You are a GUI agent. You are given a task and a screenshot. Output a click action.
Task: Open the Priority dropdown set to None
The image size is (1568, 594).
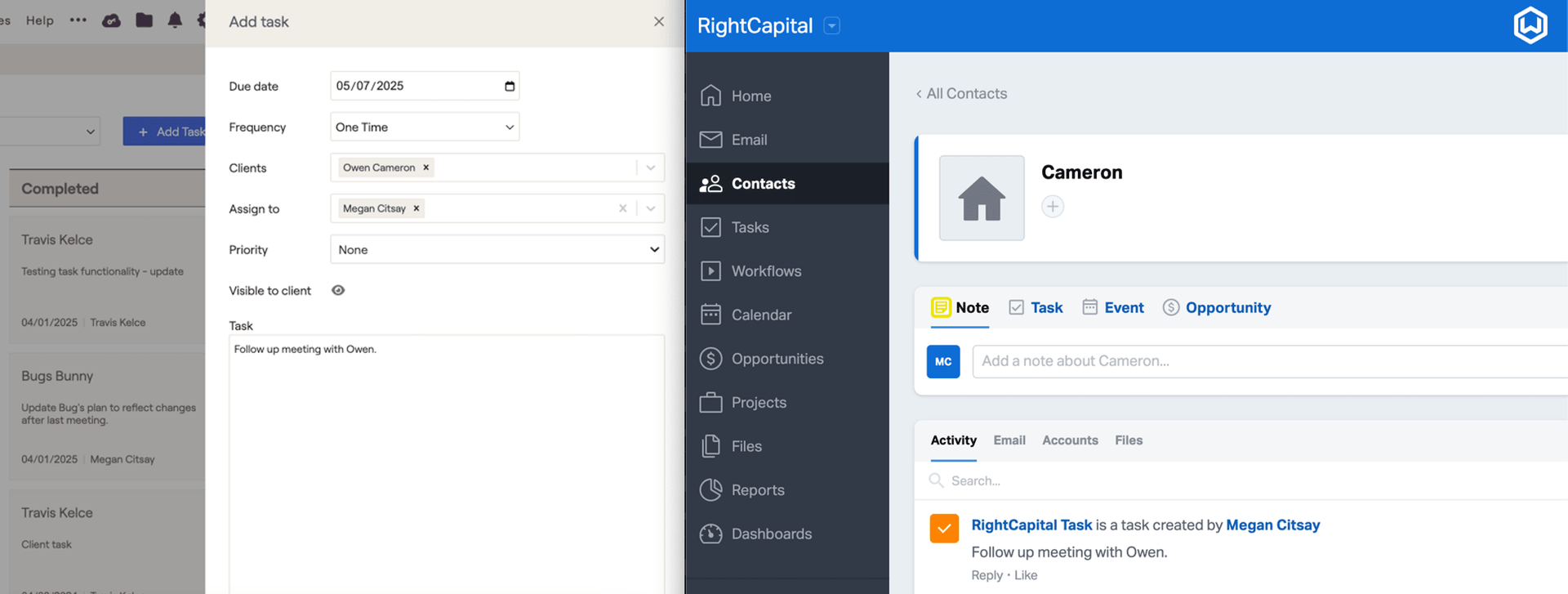[497, 250]
